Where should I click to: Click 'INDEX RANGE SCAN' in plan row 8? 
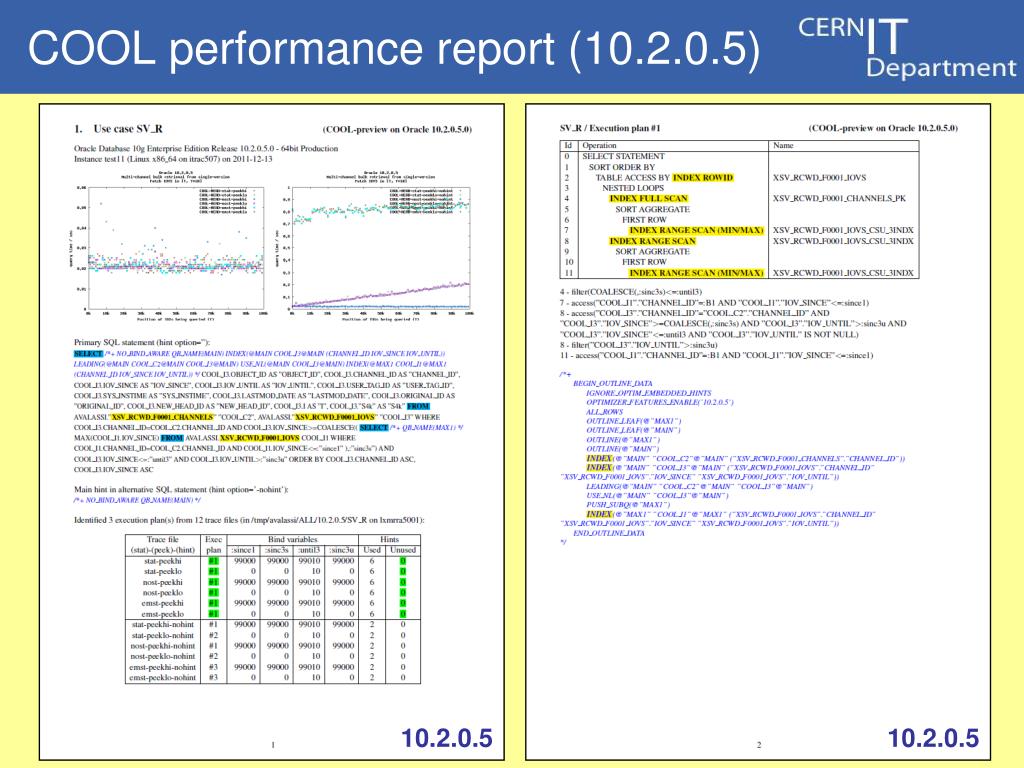(652, 241)
